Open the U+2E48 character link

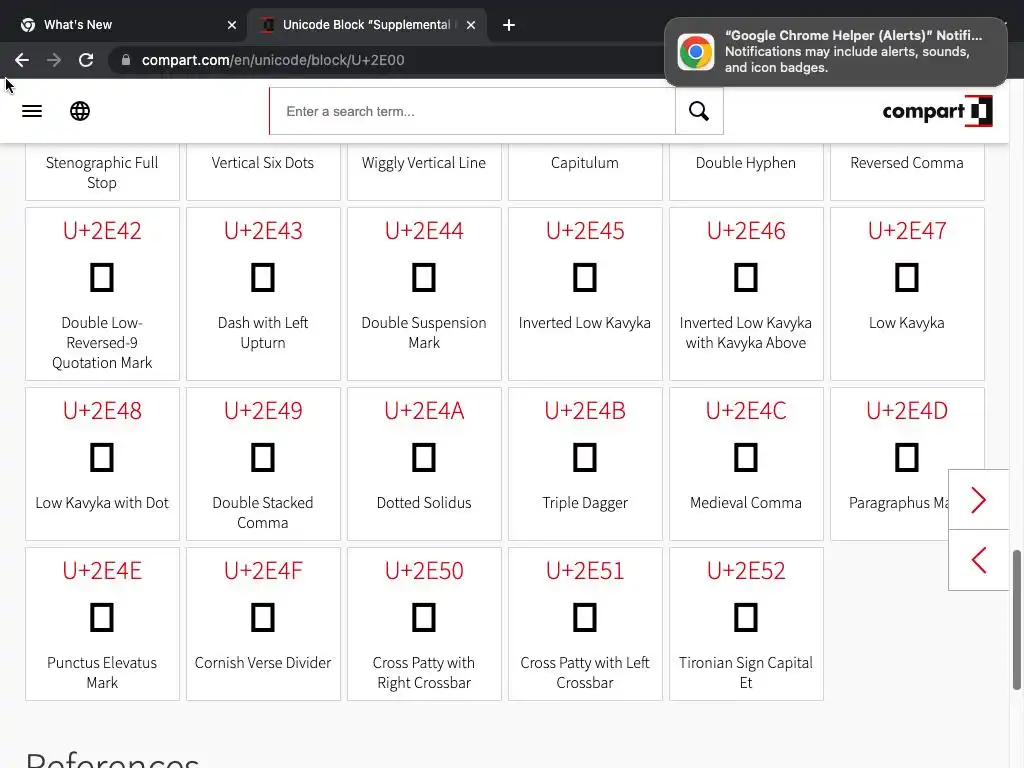click(x=102, y=411)
